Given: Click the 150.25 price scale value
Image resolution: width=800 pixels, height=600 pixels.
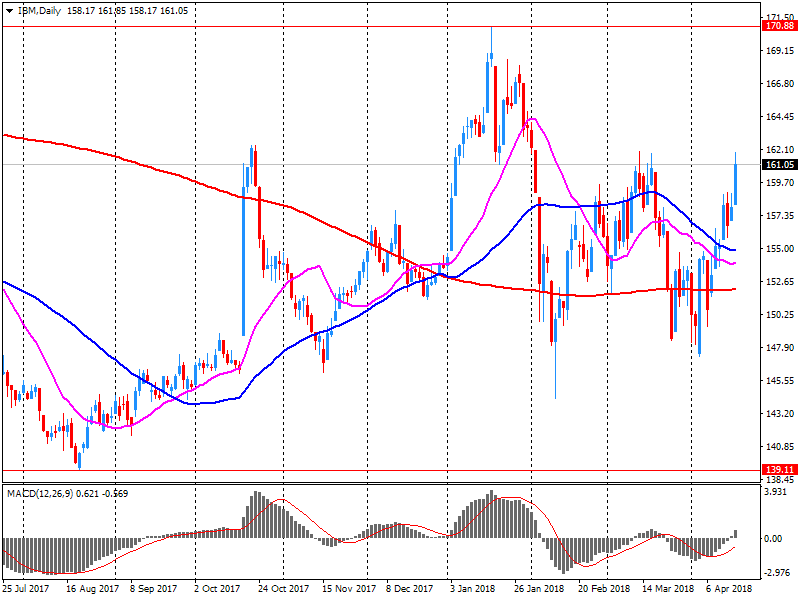Looking at the screenshot, I should coord(780,315).
